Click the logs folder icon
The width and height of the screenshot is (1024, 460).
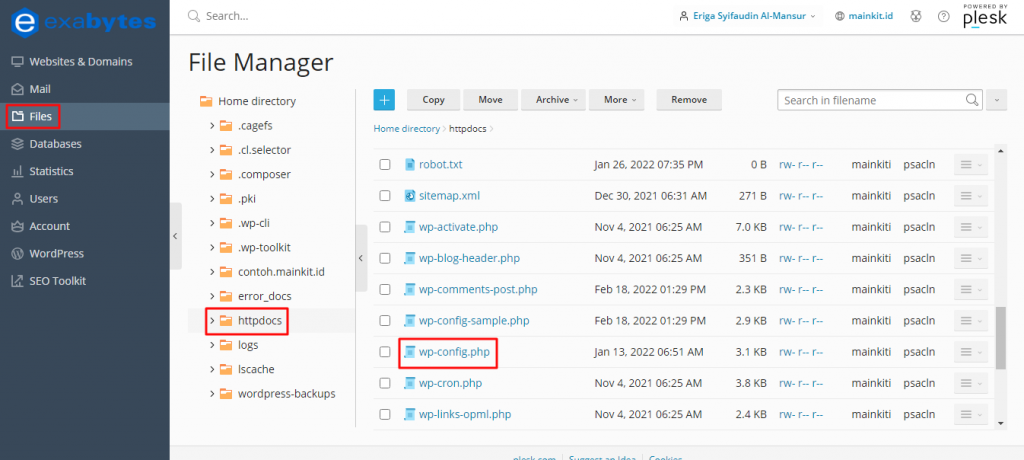pyautogui.click(x=226, y=345)
